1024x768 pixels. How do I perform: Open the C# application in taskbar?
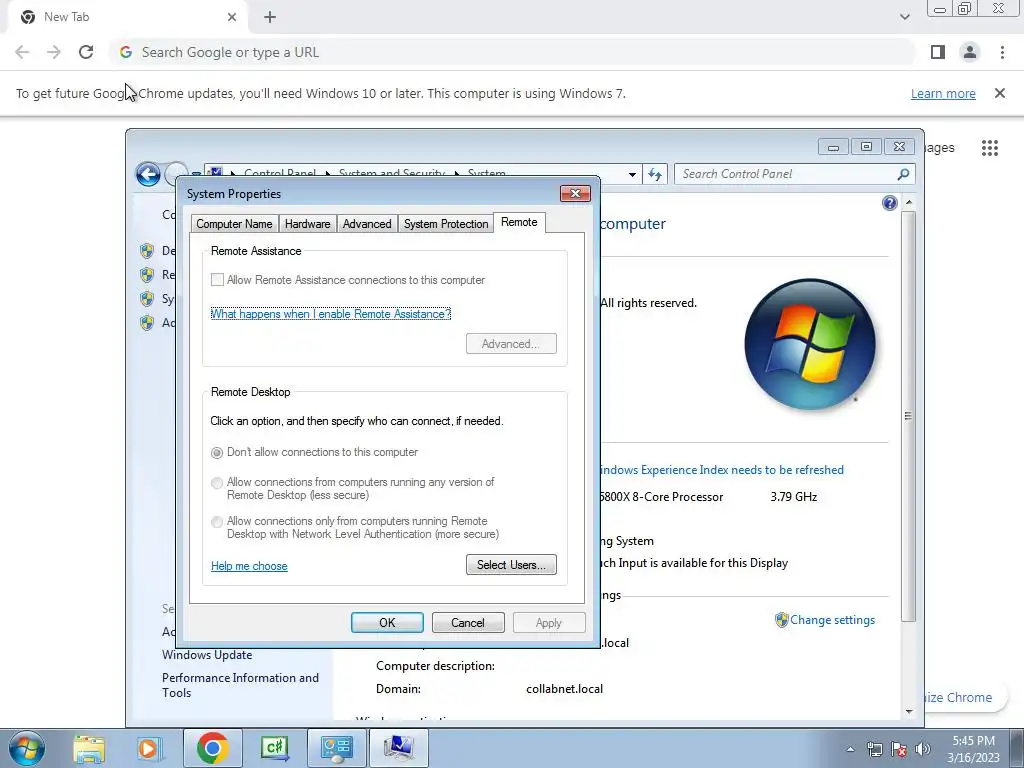coord(274,748)
